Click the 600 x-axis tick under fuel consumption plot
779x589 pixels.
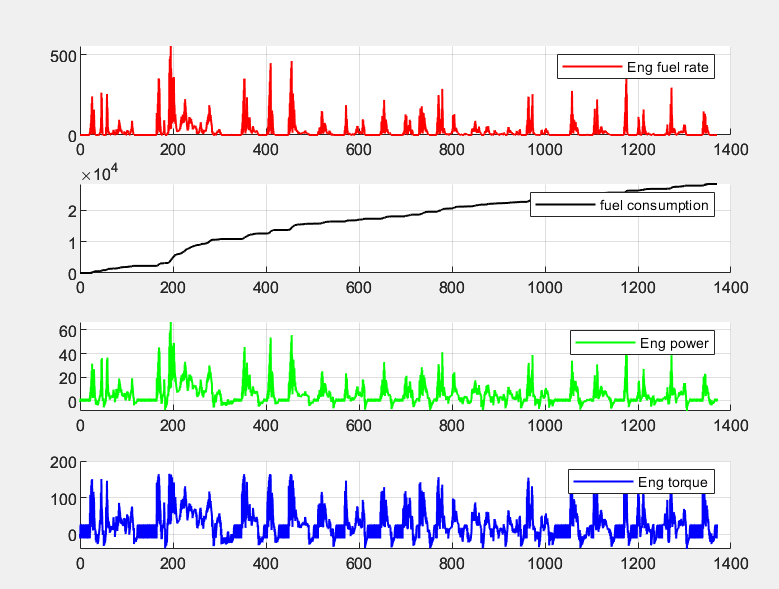click(x=359, y=288)
